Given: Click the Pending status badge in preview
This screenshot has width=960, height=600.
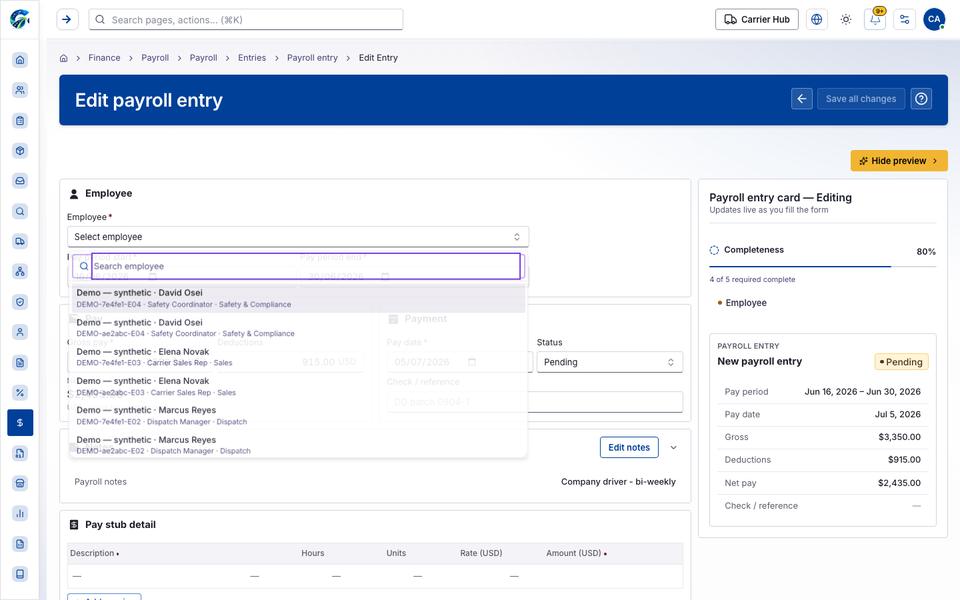Looking at the screenshot, I should (x=901, y=362).
